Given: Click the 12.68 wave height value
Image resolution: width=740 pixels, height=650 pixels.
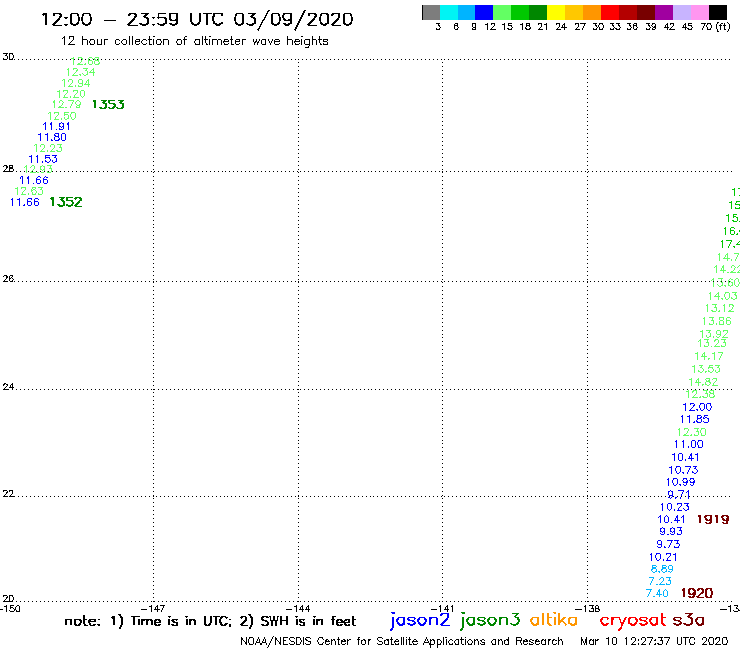Looking at the screenshot, I should (x=85, y=61).
